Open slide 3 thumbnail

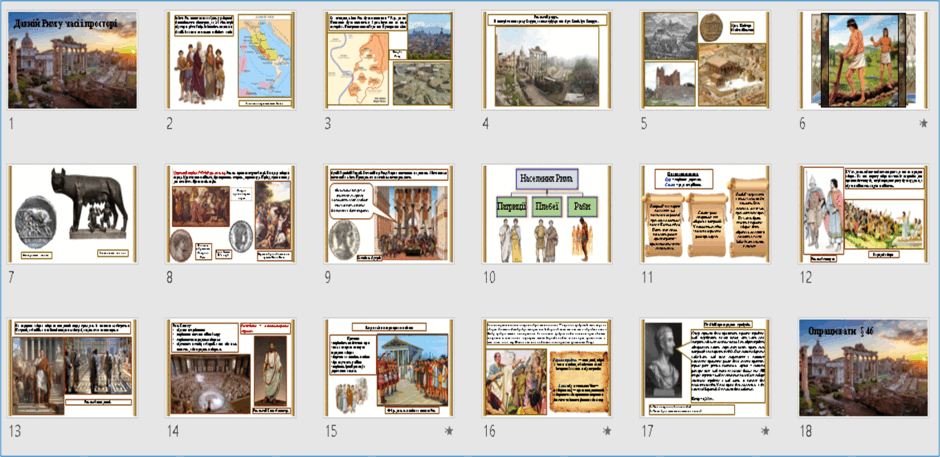coord(388,60)
